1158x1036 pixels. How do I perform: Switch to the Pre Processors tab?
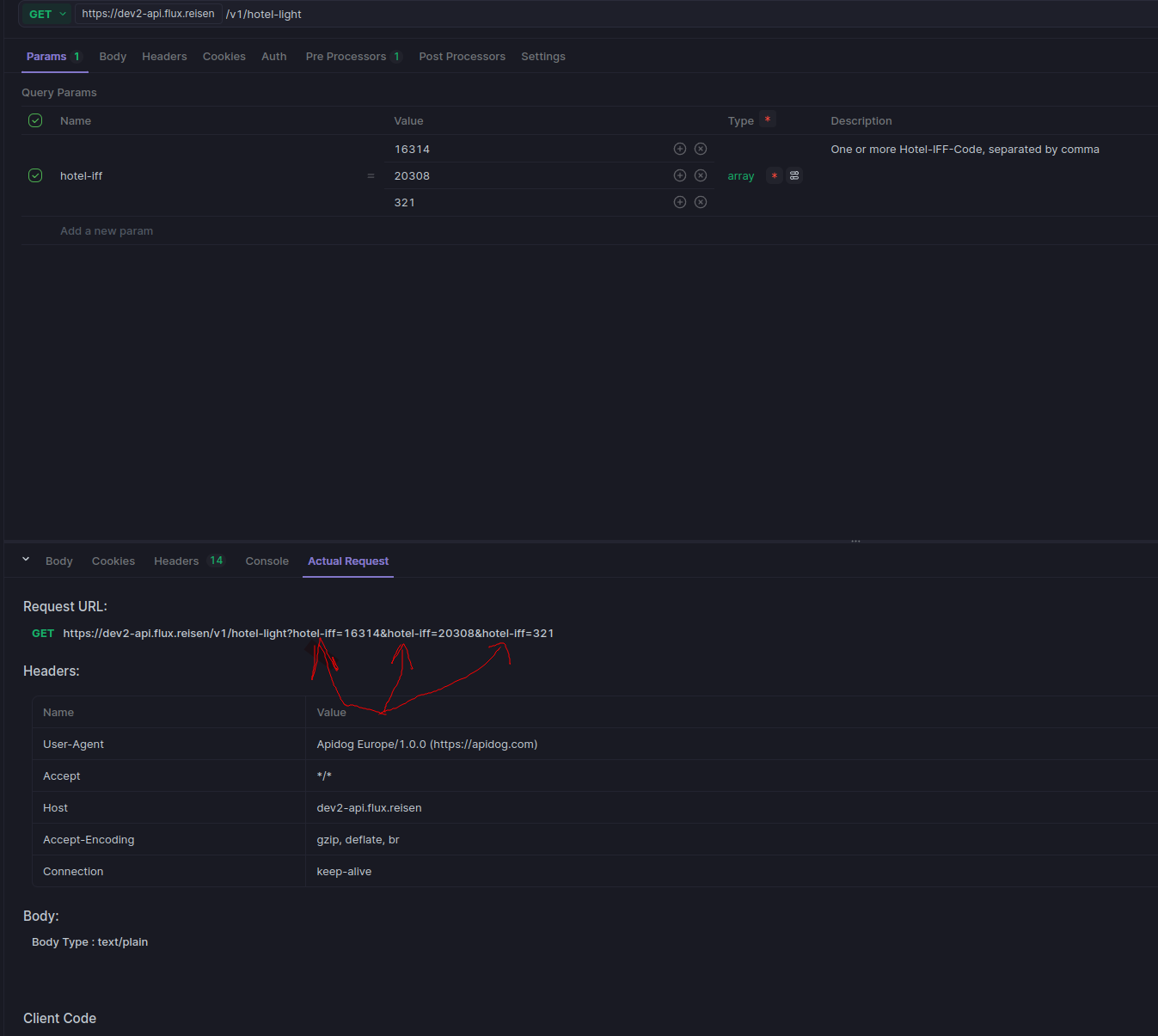346,57
